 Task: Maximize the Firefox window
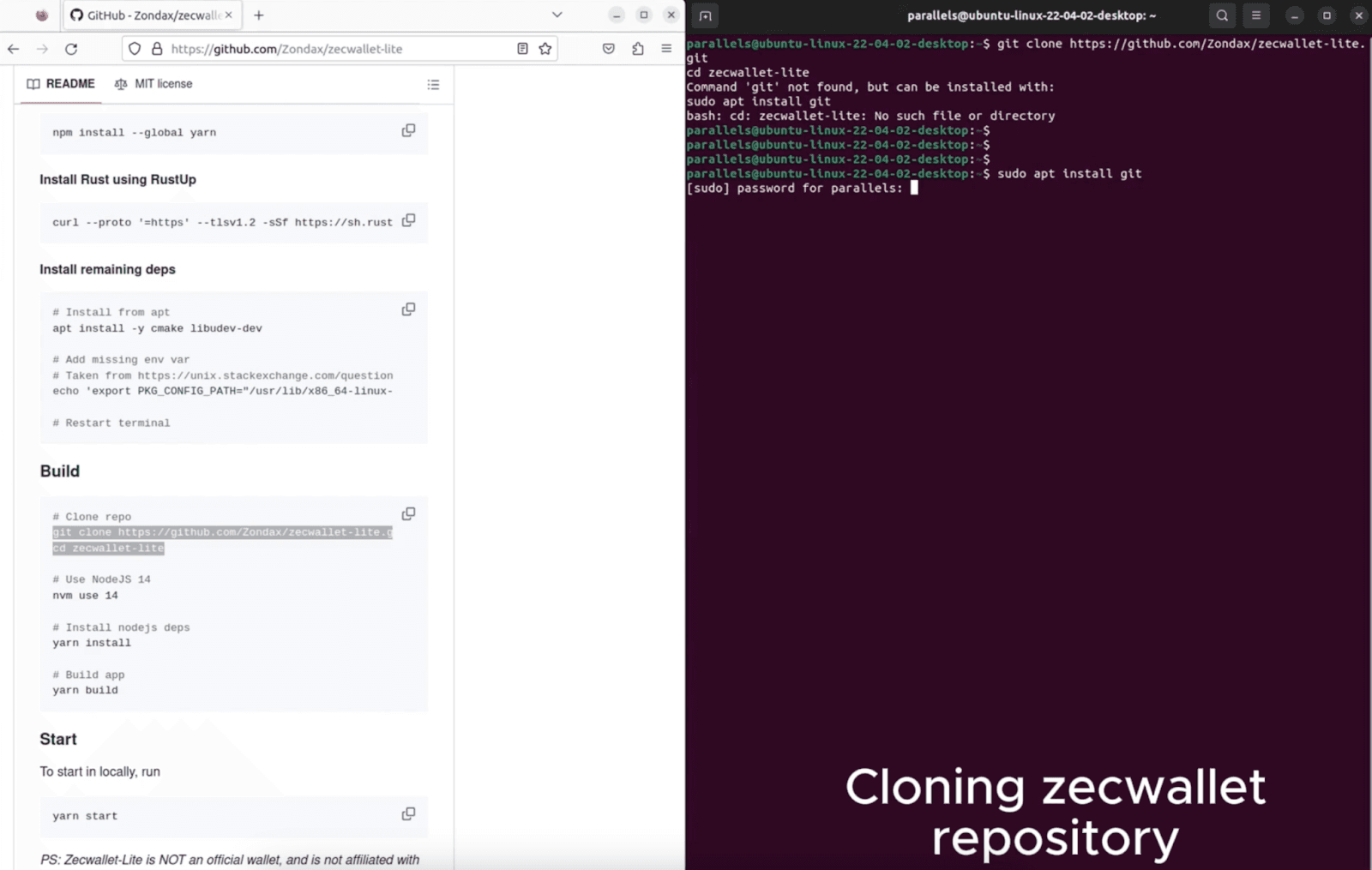[644, 15]
